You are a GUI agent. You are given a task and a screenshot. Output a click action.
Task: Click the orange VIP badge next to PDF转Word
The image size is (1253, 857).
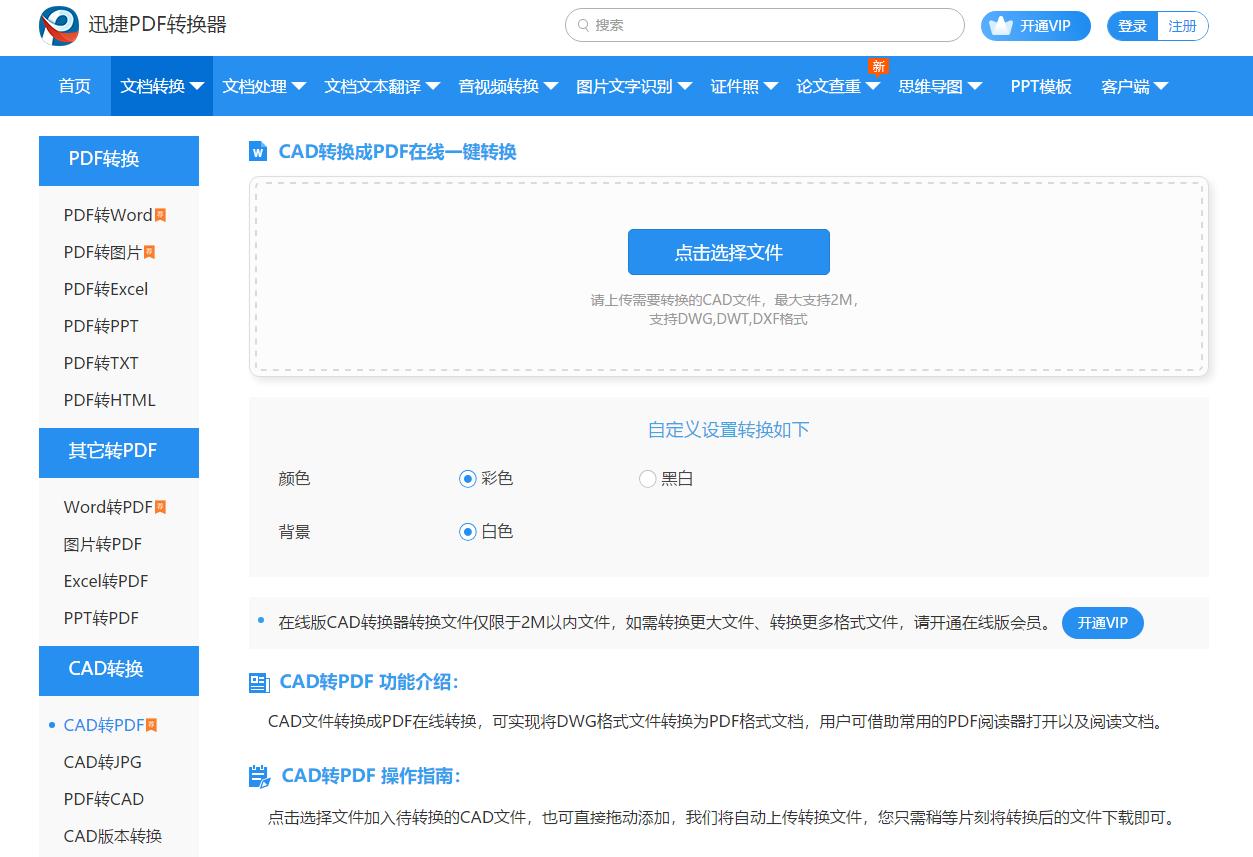(160, 214)
